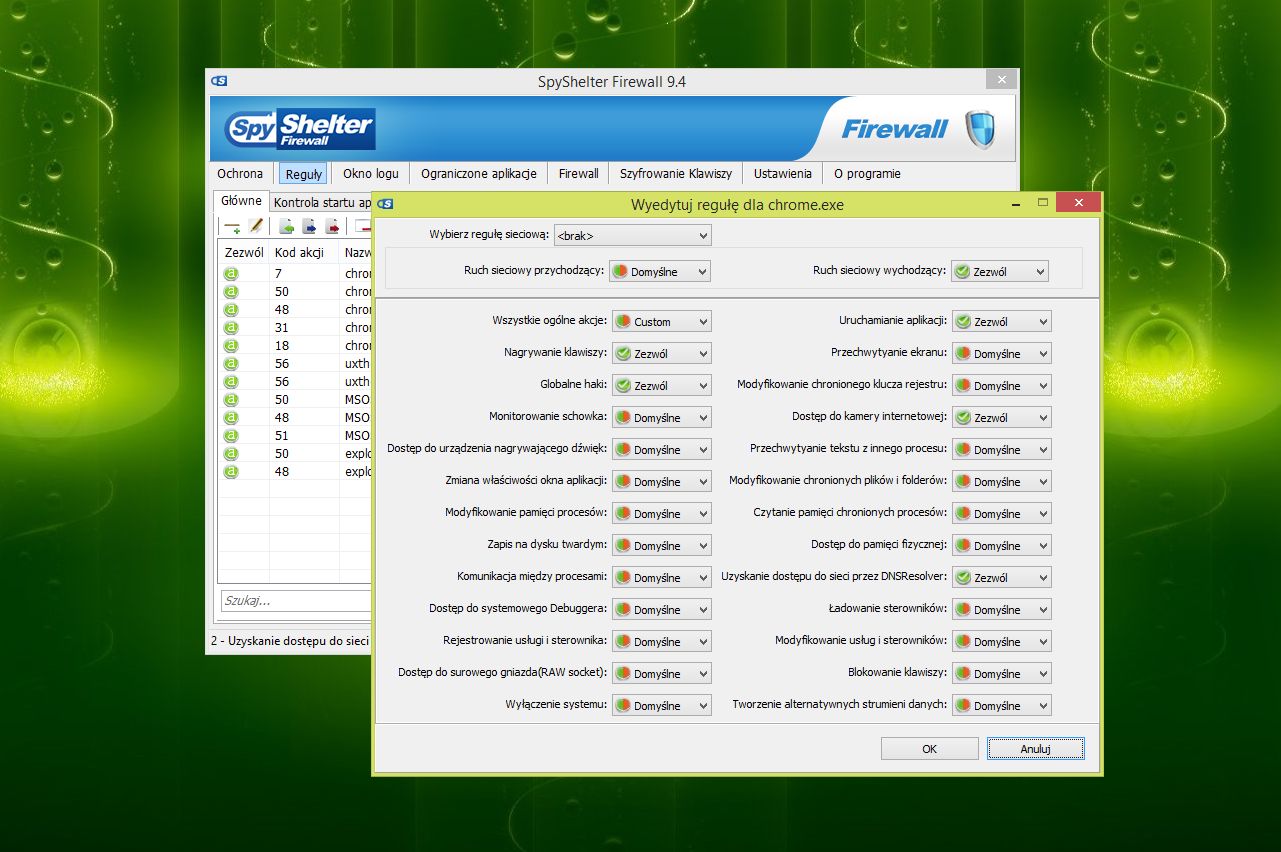The height and width of the screenshot is (852, 1281).
Task: Open the Wybierz regułę sieciową dropdown
Action: pos(632,236)
